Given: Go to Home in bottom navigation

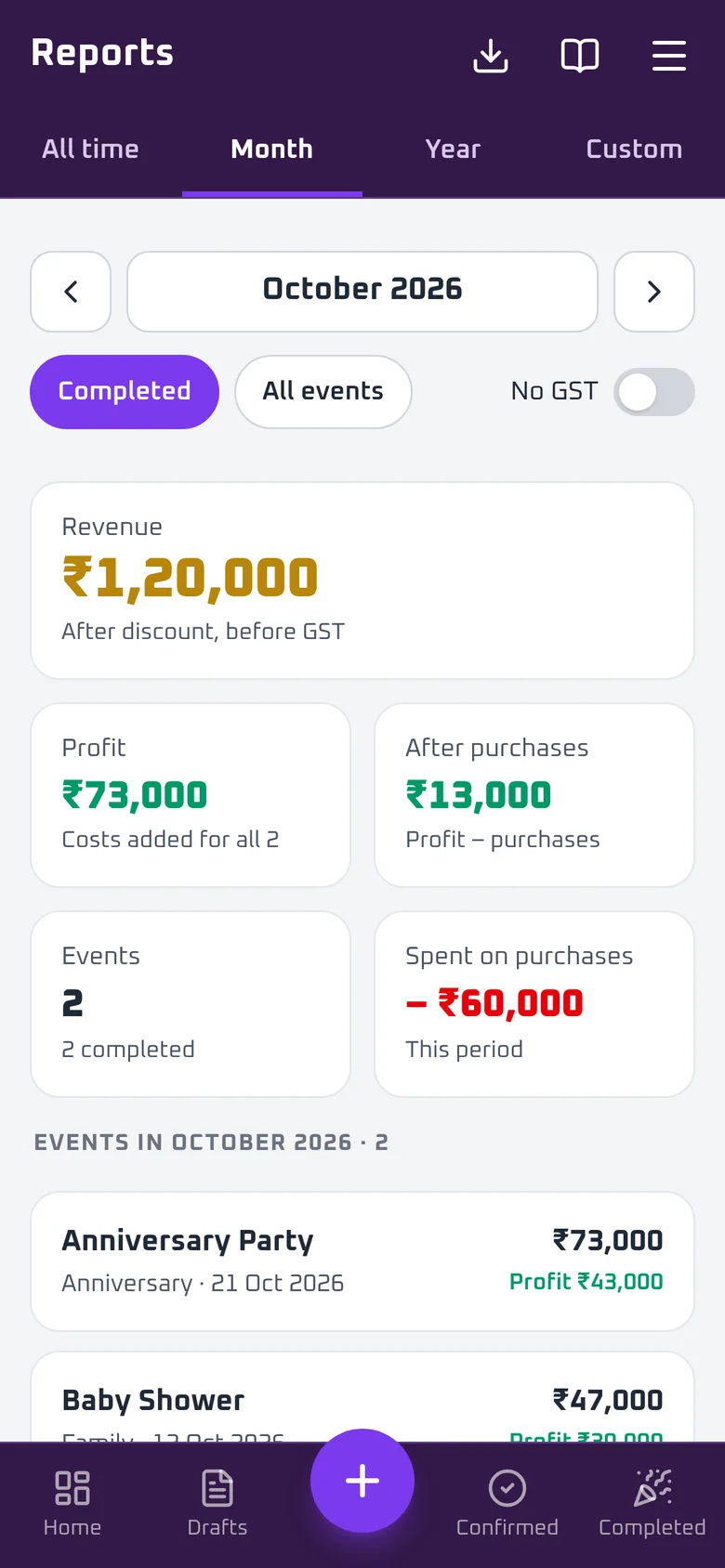Looking at the screenshot, I should pos(72,1503).
